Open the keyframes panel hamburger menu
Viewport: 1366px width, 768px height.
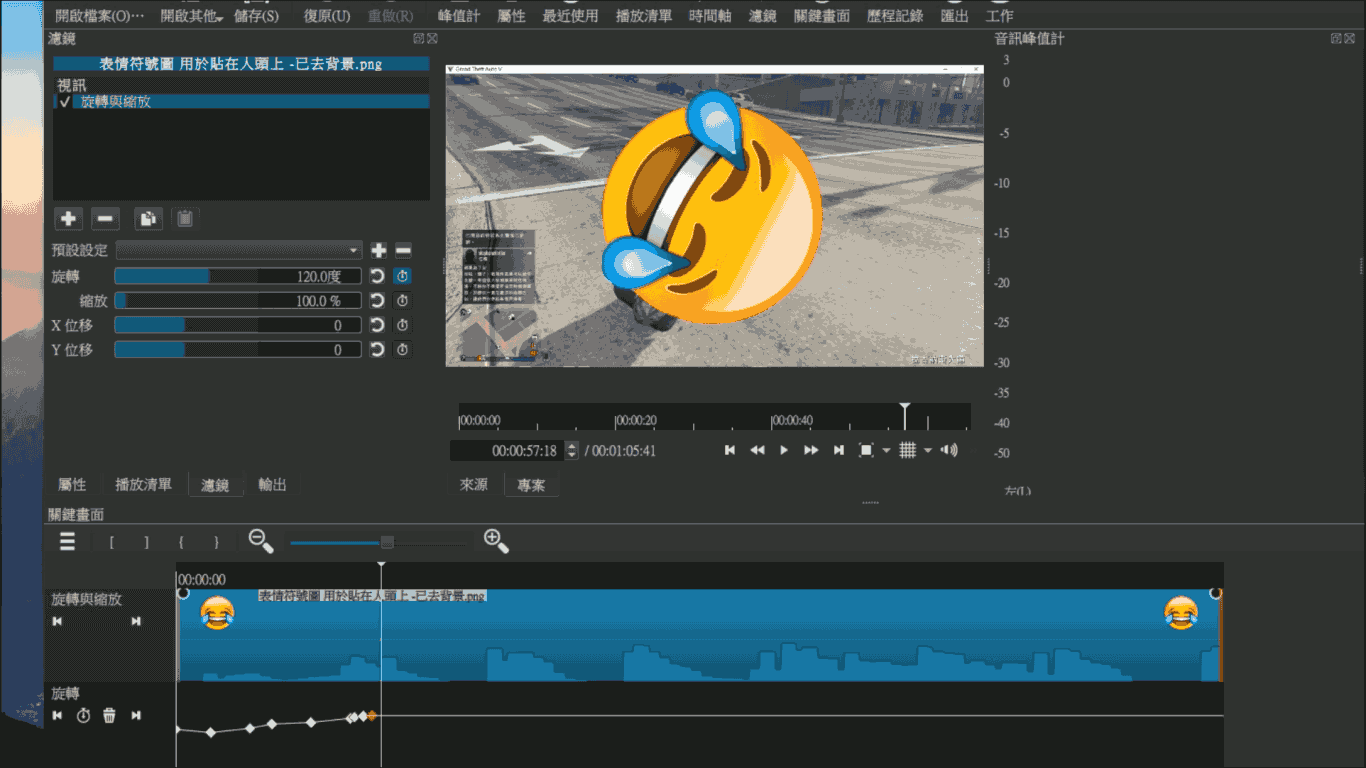(x=67, y=542)
